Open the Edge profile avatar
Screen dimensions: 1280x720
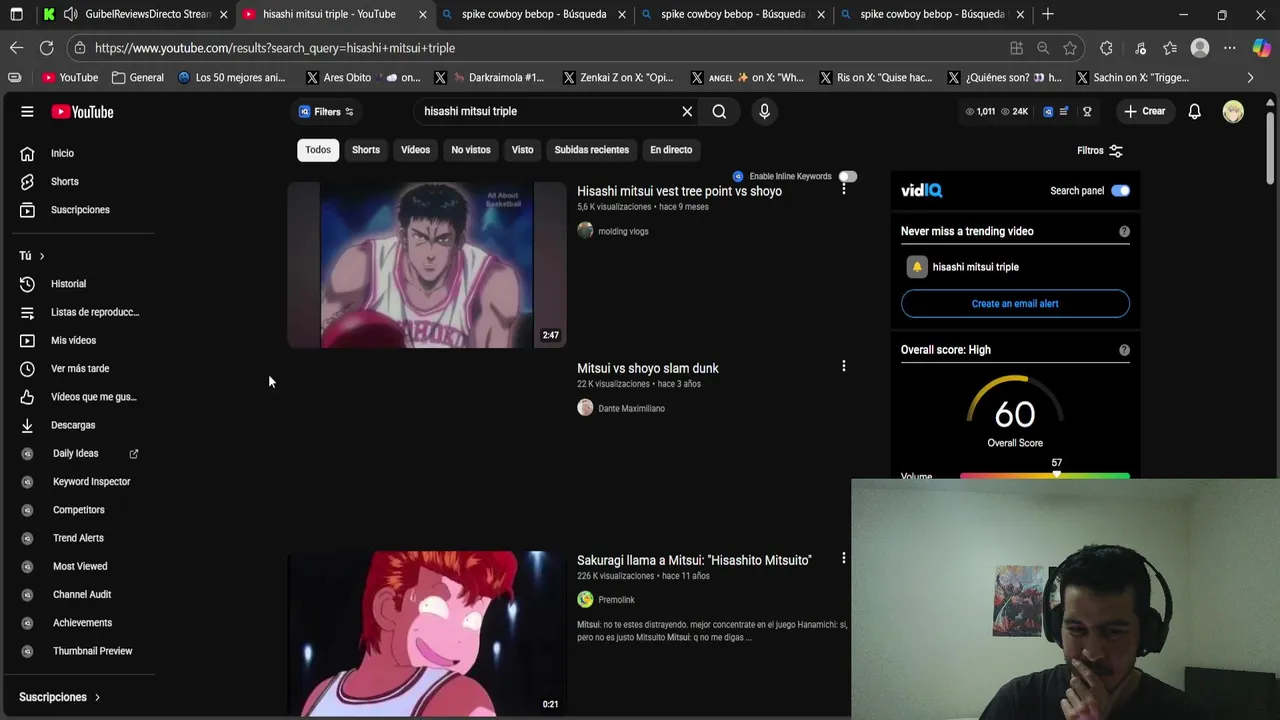click(x=1200, y=48)
